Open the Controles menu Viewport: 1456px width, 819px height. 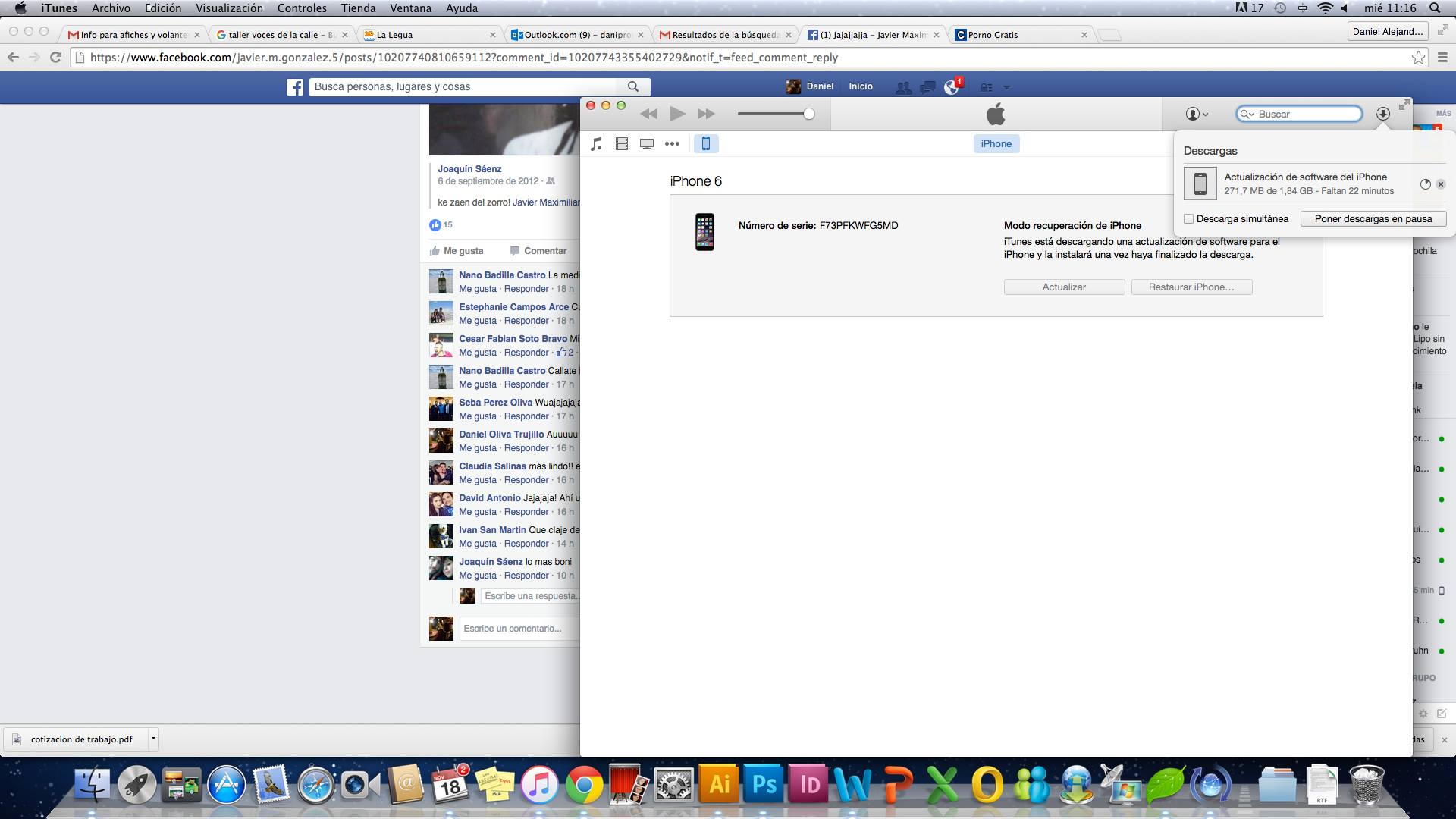point(302,8)
